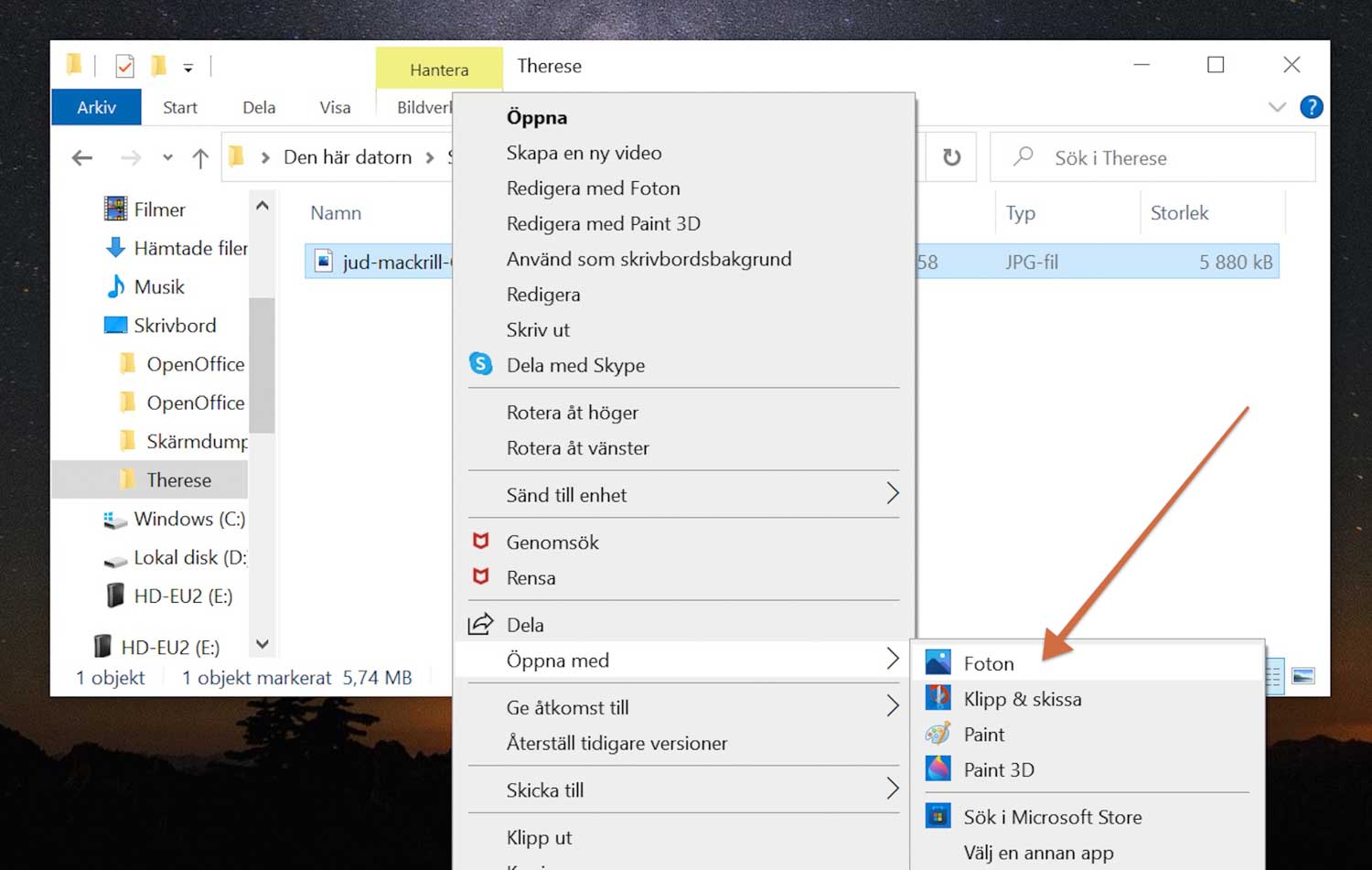Open the recent locations dropdown arrow
Image resolution: width=1372 pixels, height=870 pixels.
point(167,157)
